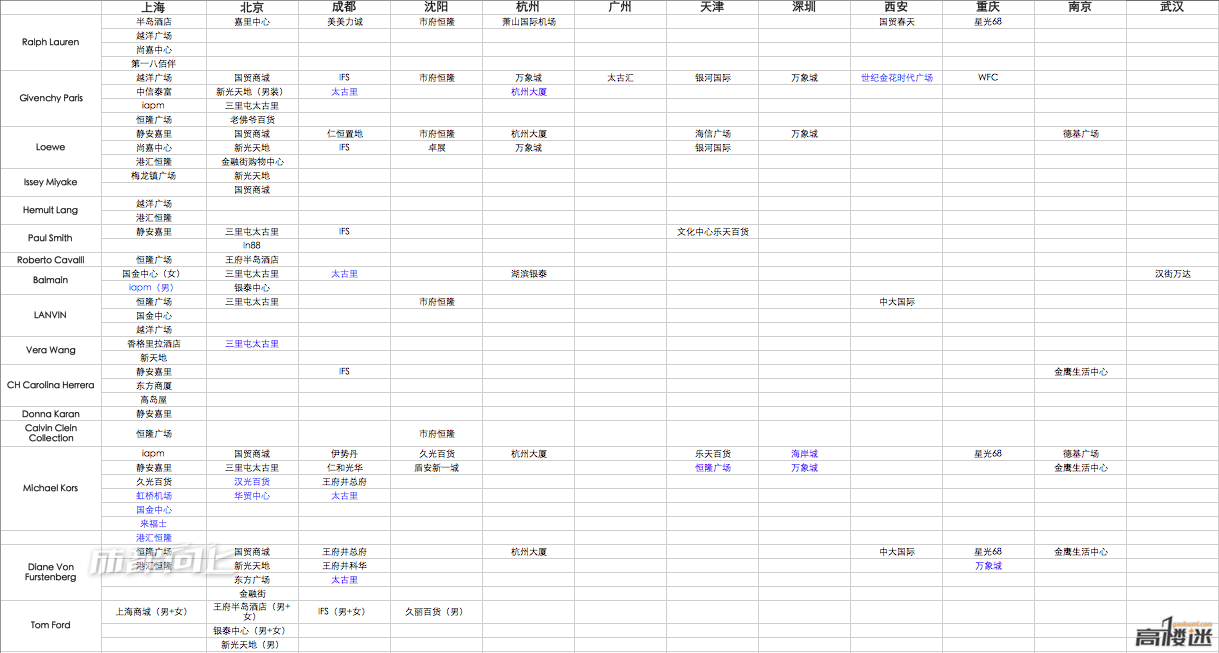The height and width of the screenshot is (653, 1219).
Task: Click the WFC cell under 重庆
Action: tap(988, 77)
